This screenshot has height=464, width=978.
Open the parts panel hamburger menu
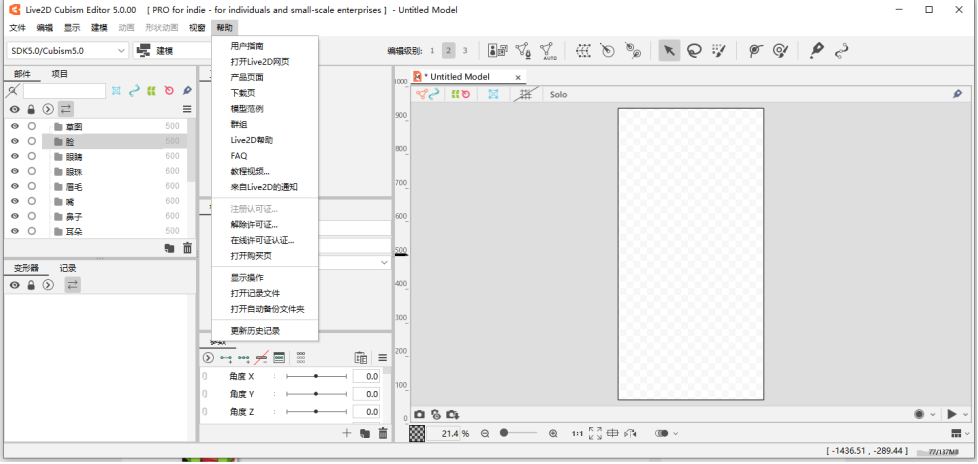coord(186,109)
